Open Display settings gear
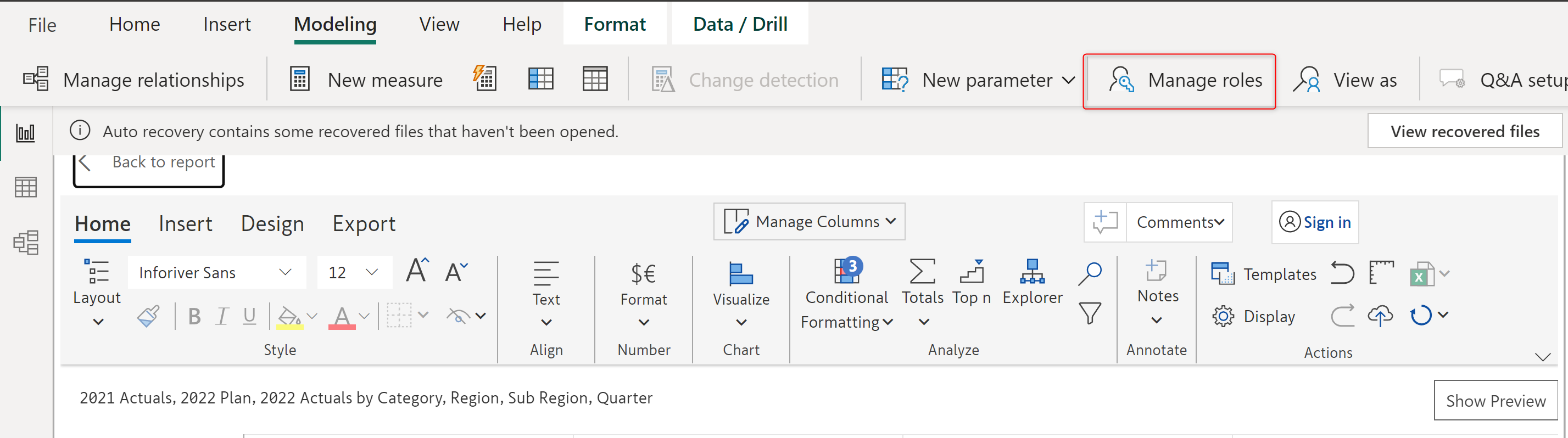This screenshot has width=1568, height=438. [x=1223, y=316]
